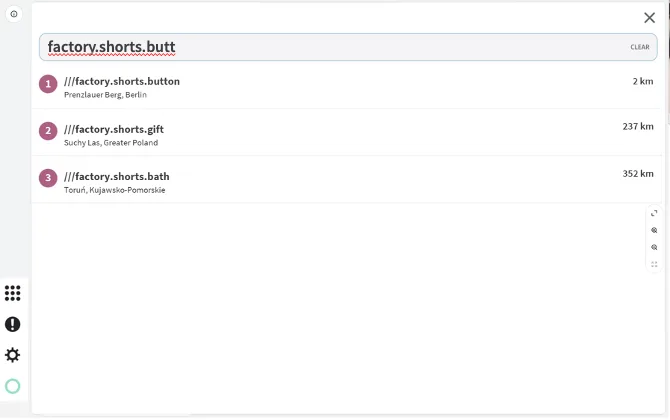Click the 2 km distance label
Image resolution: width=670 pixels, height=420 pixels.
point(643,81)
